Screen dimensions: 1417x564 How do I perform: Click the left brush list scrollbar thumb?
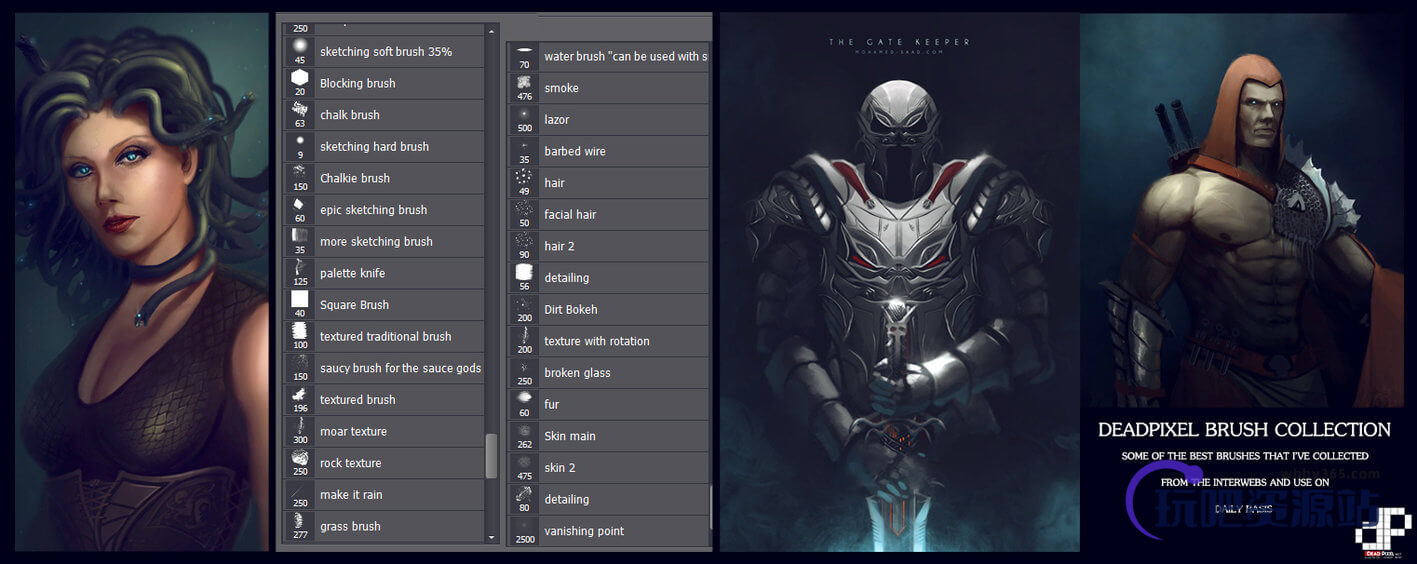click(x=491, y=456)
